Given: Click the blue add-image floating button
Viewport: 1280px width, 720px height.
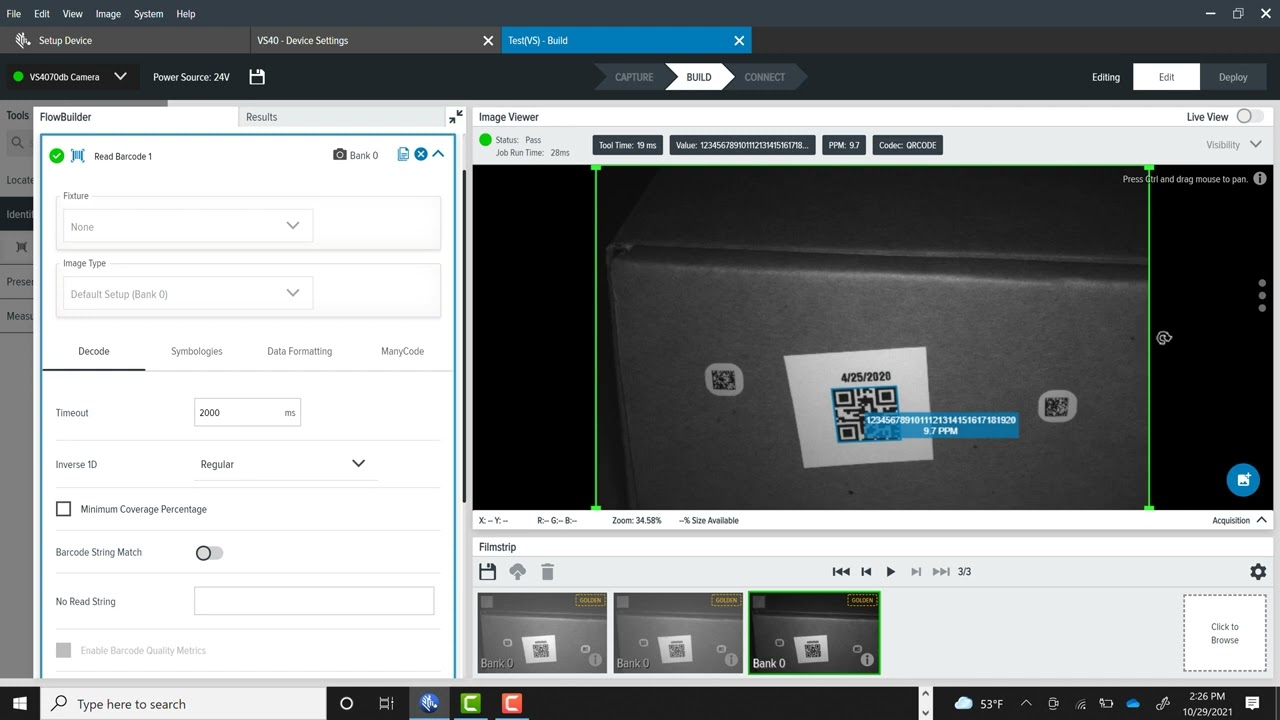Looking at the screenshot, I should click(1243, 480).
